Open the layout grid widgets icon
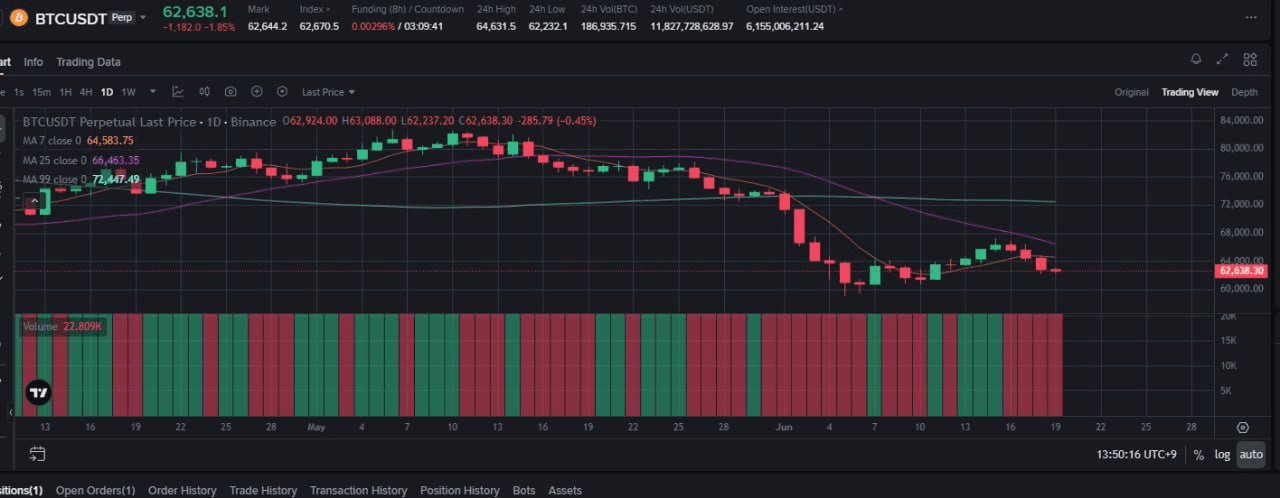 pos(1249,59)
